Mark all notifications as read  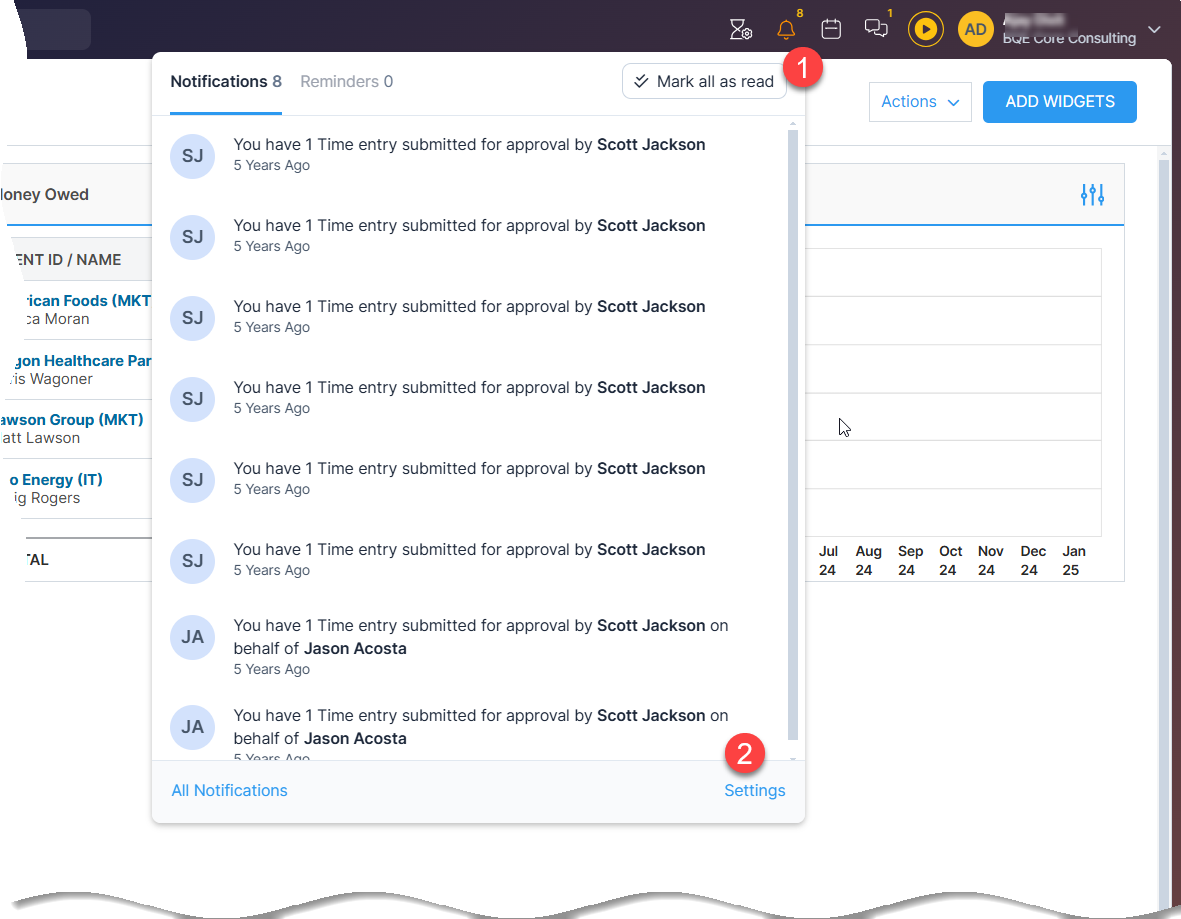click(x=704, y=81)
